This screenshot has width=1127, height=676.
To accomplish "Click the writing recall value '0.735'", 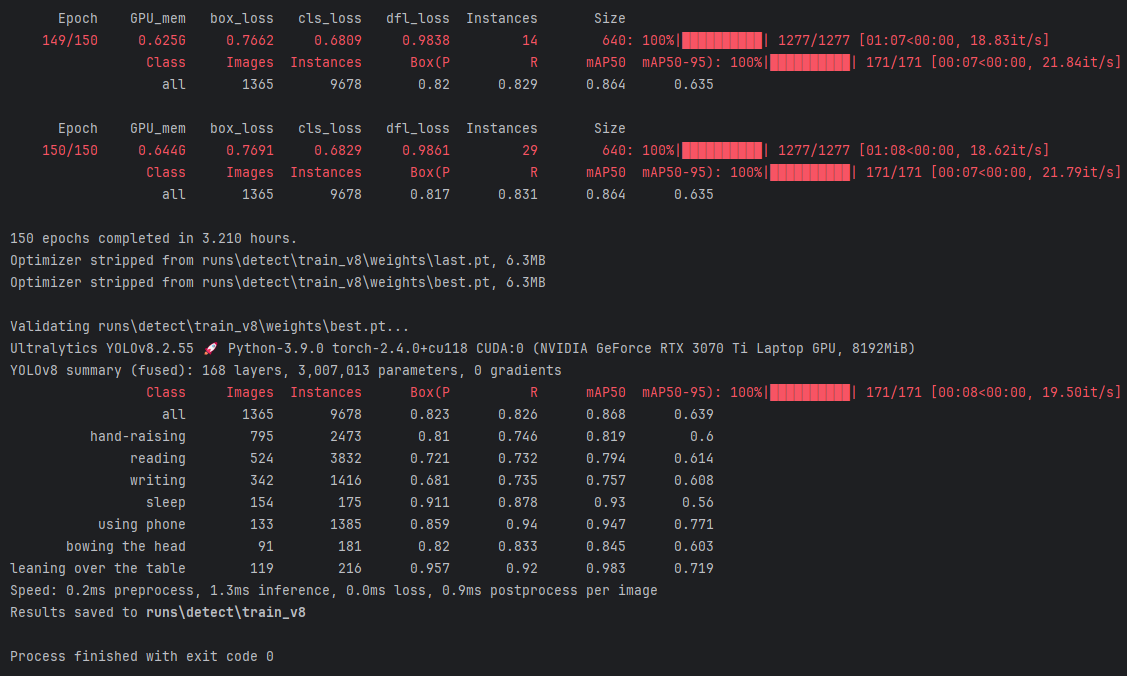I will [x=518, y=480].
